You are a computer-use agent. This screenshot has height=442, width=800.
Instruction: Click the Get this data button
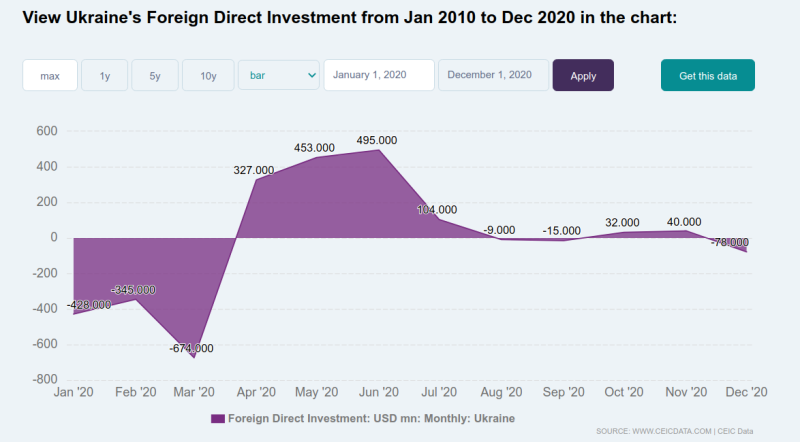point(707,76)
